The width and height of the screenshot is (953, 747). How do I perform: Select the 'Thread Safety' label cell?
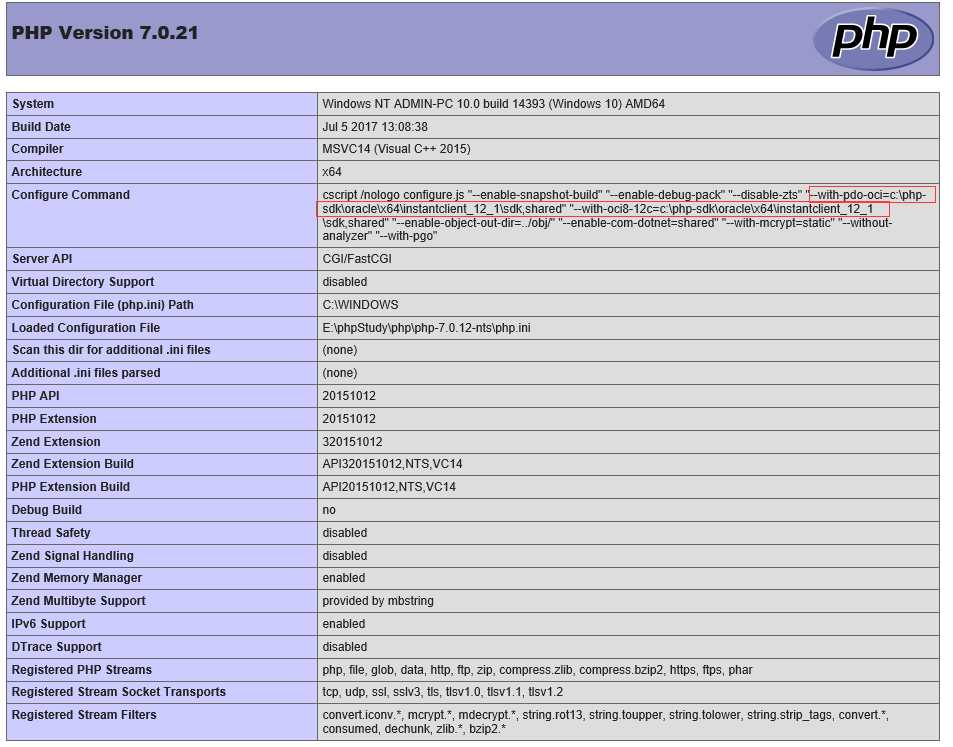point(162,533)
